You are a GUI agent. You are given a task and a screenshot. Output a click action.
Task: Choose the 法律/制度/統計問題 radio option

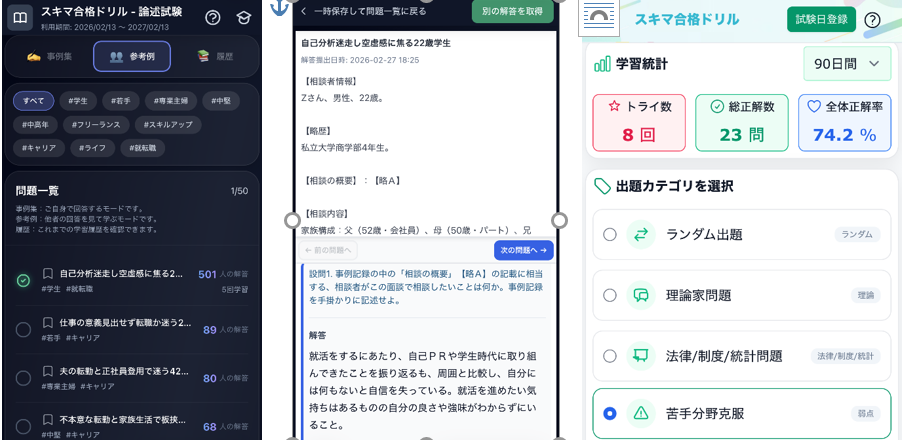610,356
